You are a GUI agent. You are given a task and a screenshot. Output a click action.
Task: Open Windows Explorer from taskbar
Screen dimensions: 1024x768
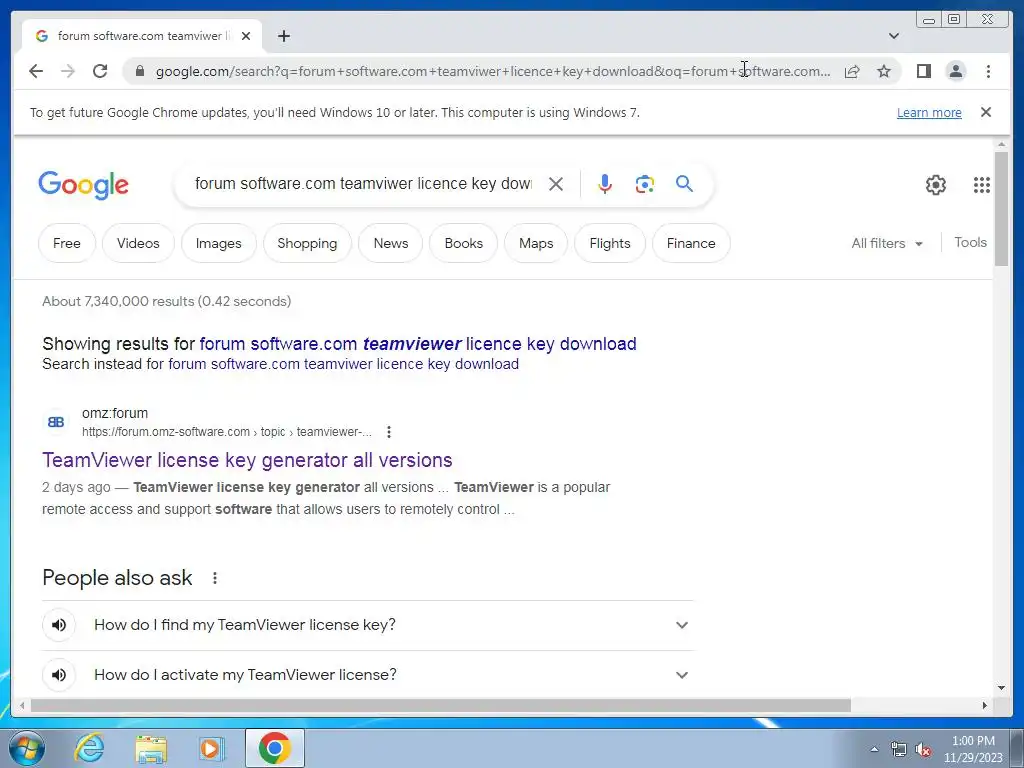pos(151,748)
